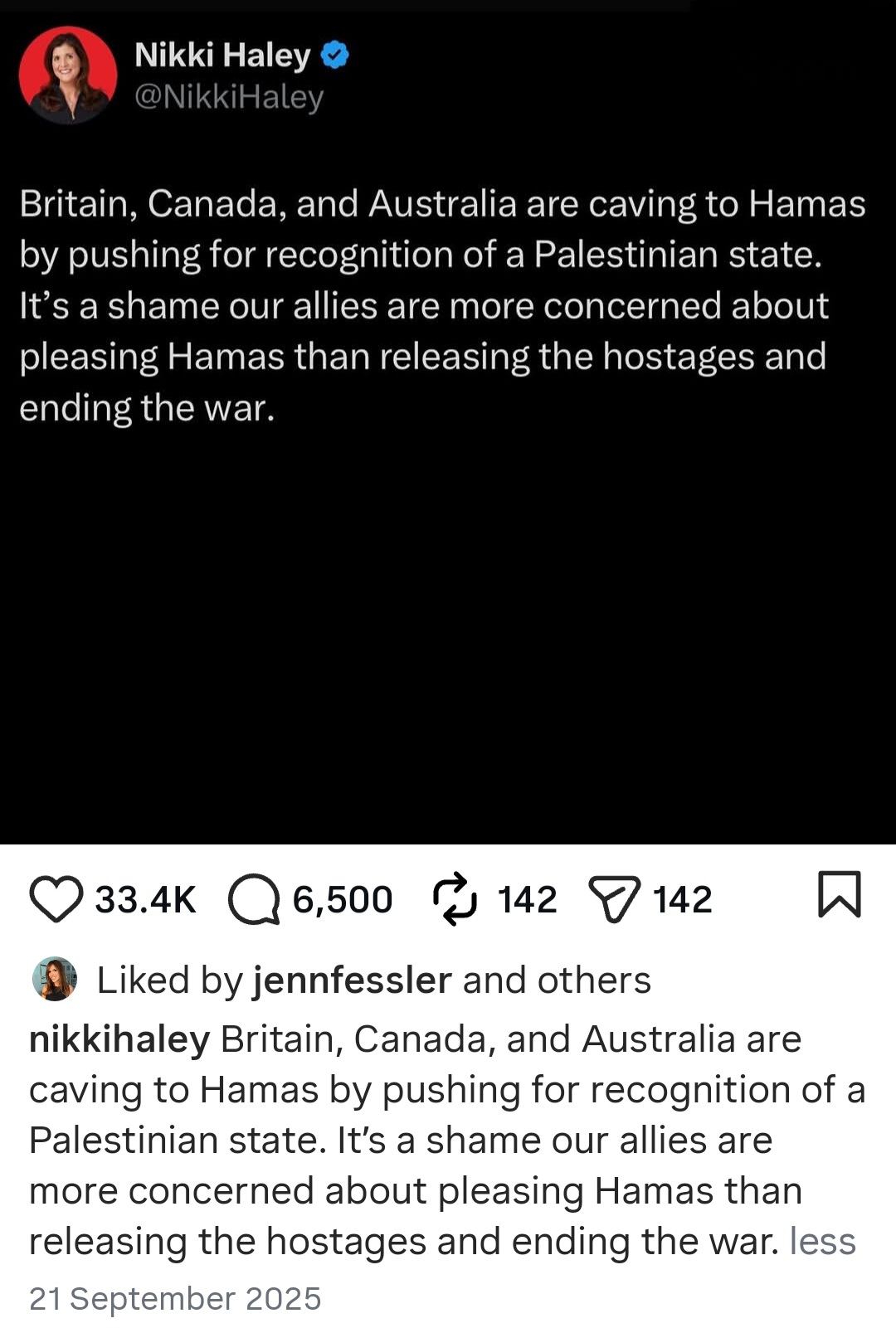Screen dimensions: 896x1328
Task: Share post with paper plane icon
Action: [615, 899]
